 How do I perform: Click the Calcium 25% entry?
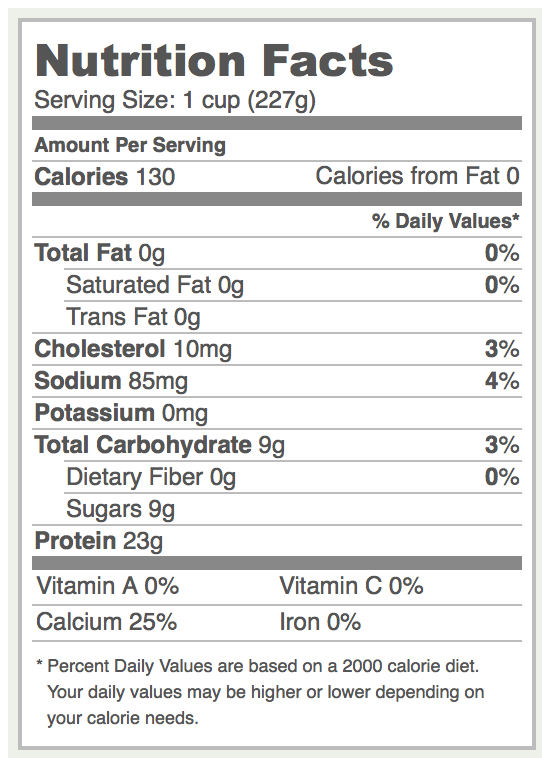(x=106, y=622)
